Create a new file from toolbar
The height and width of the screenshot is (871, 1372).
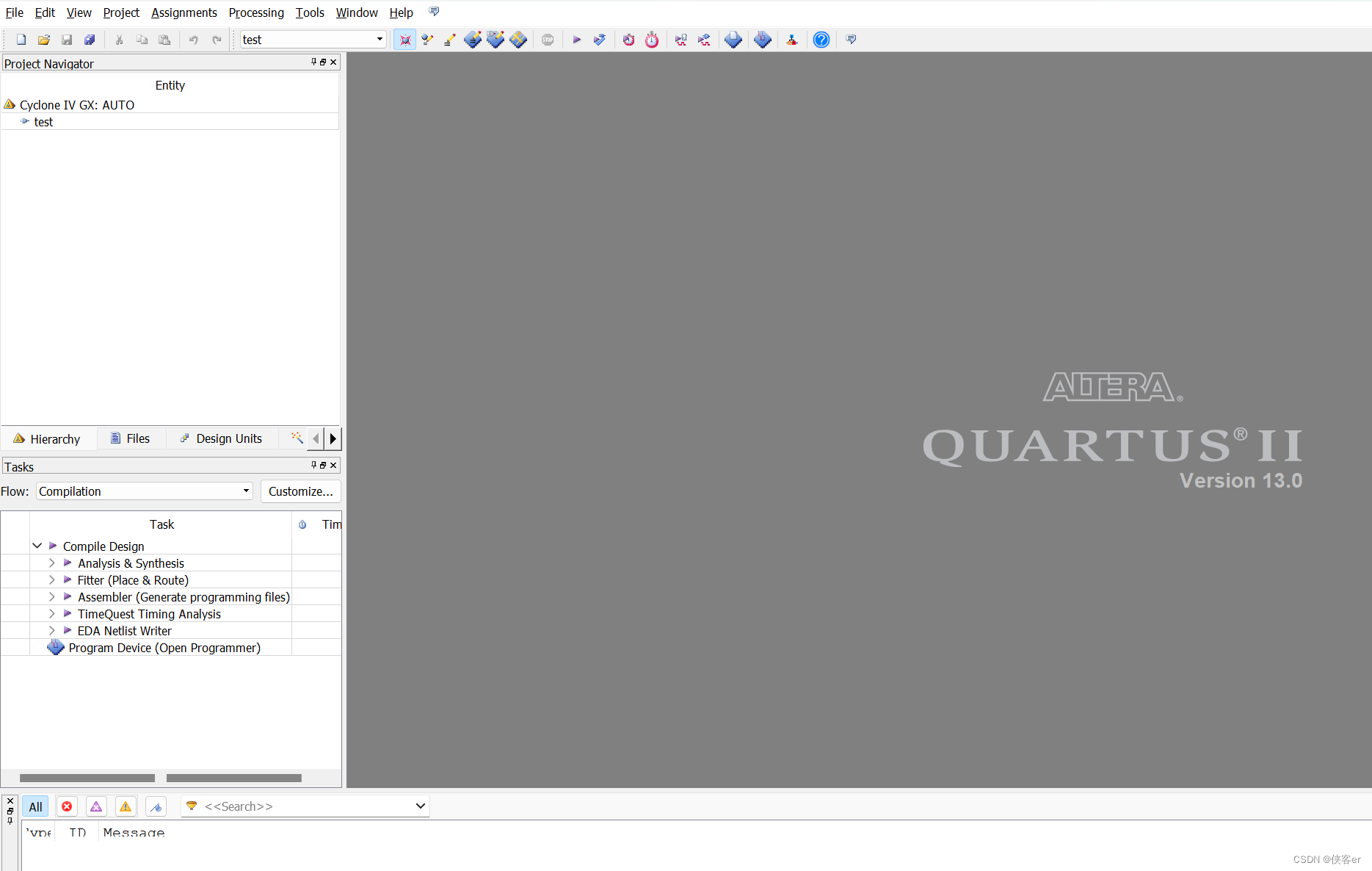21,40
